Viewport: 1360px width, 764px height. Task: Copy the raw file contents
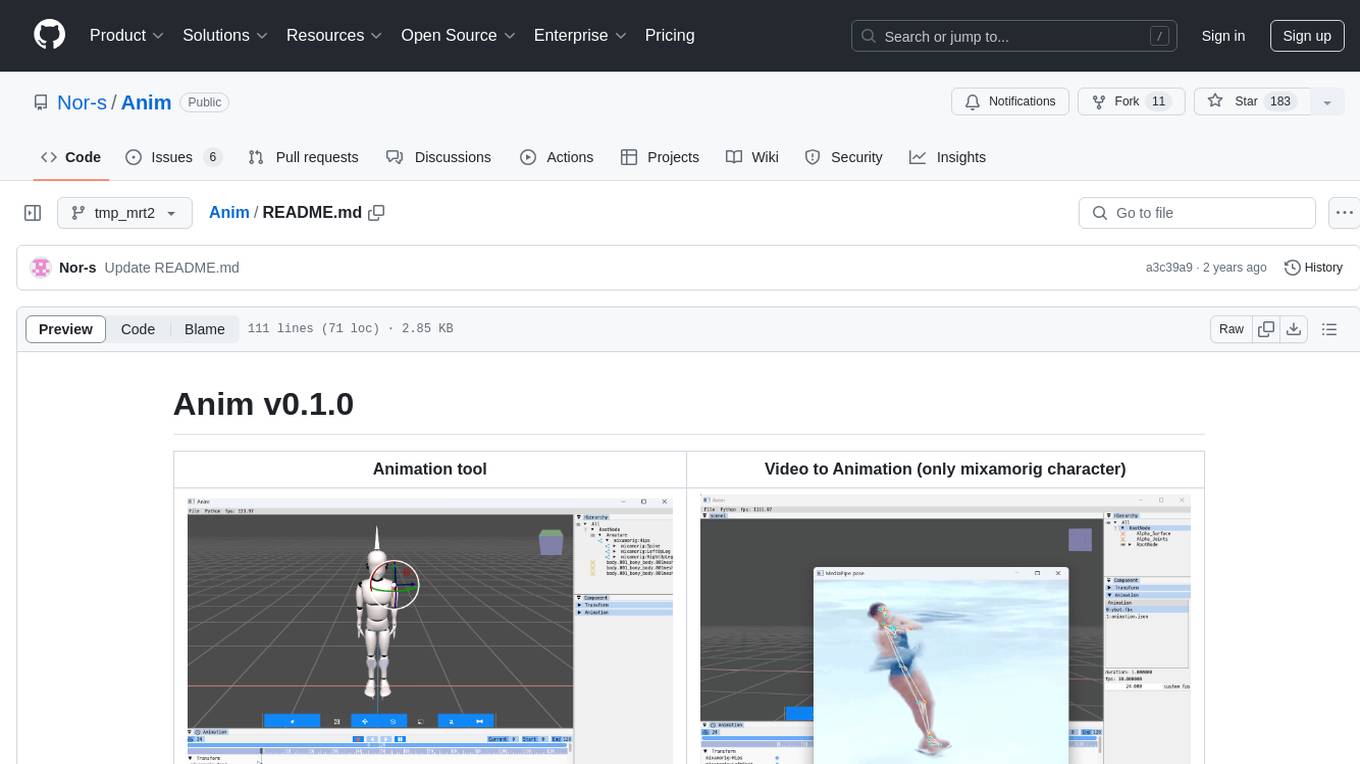point(1267,329)
